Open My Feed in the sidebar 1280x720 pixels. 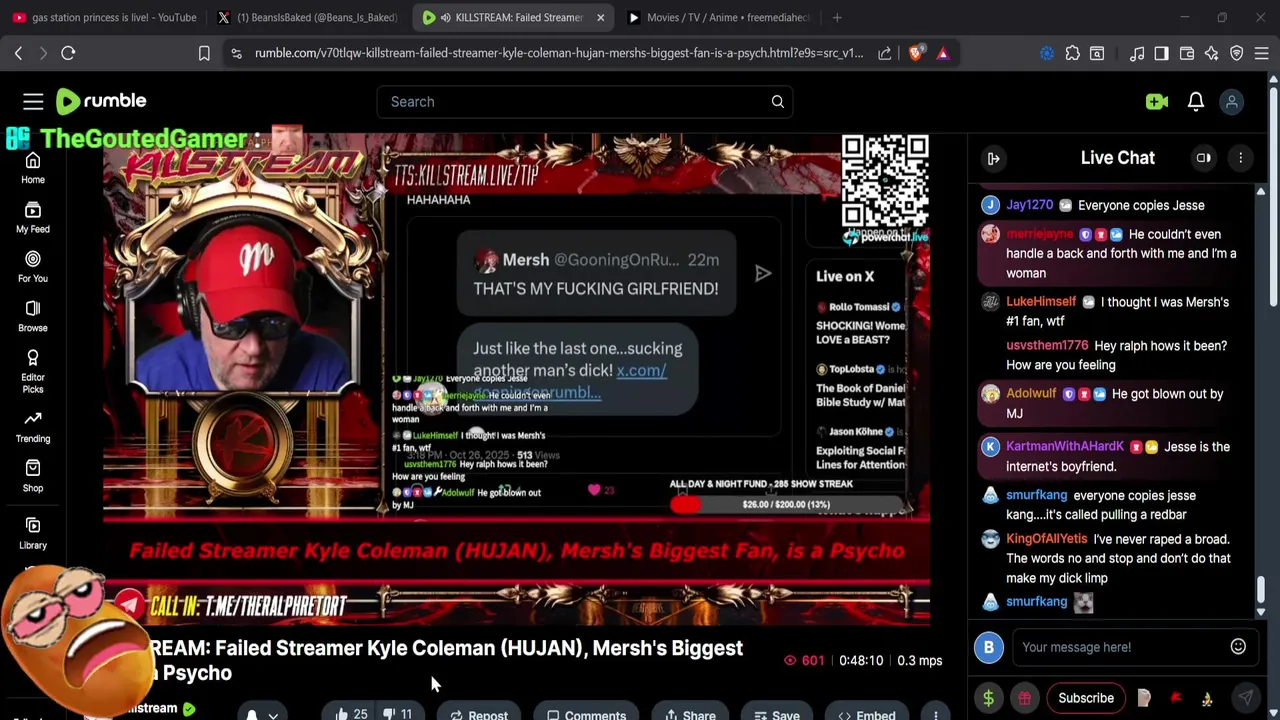click(33, 217)
